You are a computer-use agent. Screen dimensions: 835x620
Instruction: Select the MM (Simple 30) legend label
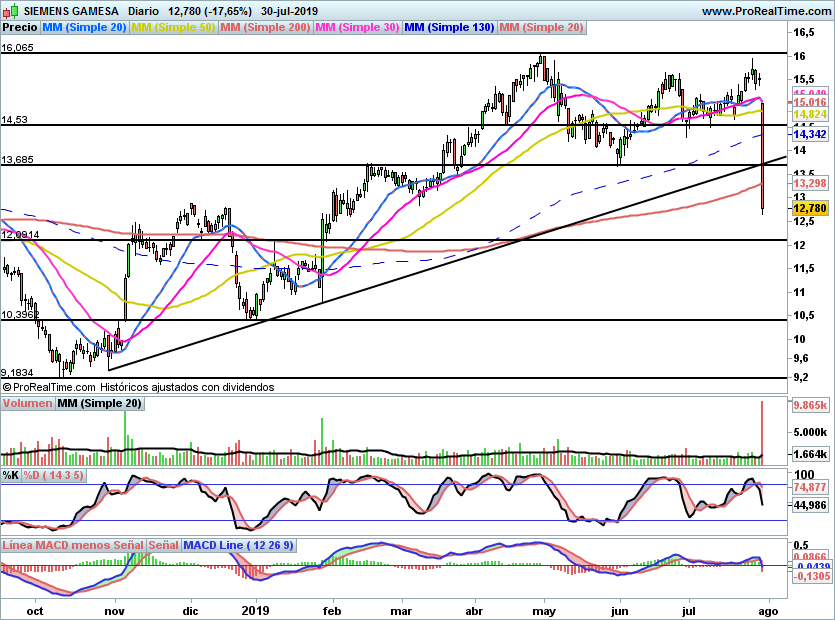tap(357, 27)
